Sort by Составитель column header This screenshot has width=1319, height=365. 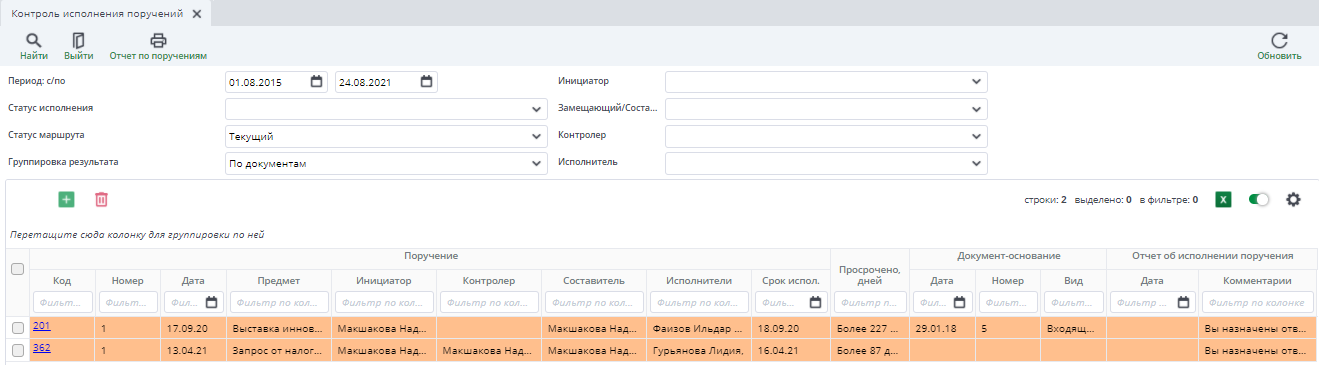tap(594, 281)
